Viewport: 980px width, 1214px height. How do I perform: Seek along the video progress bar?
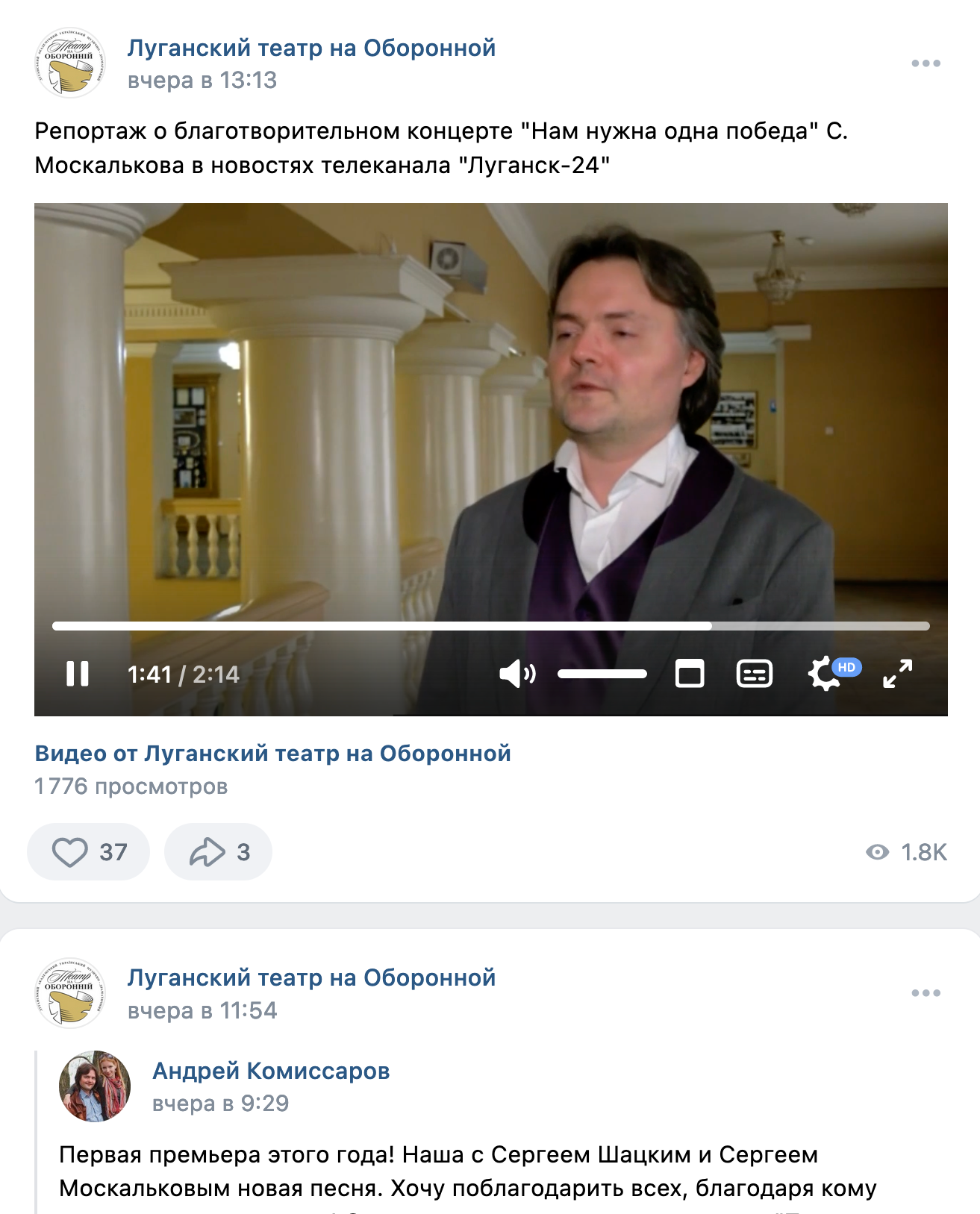click(x=491, y=626)
